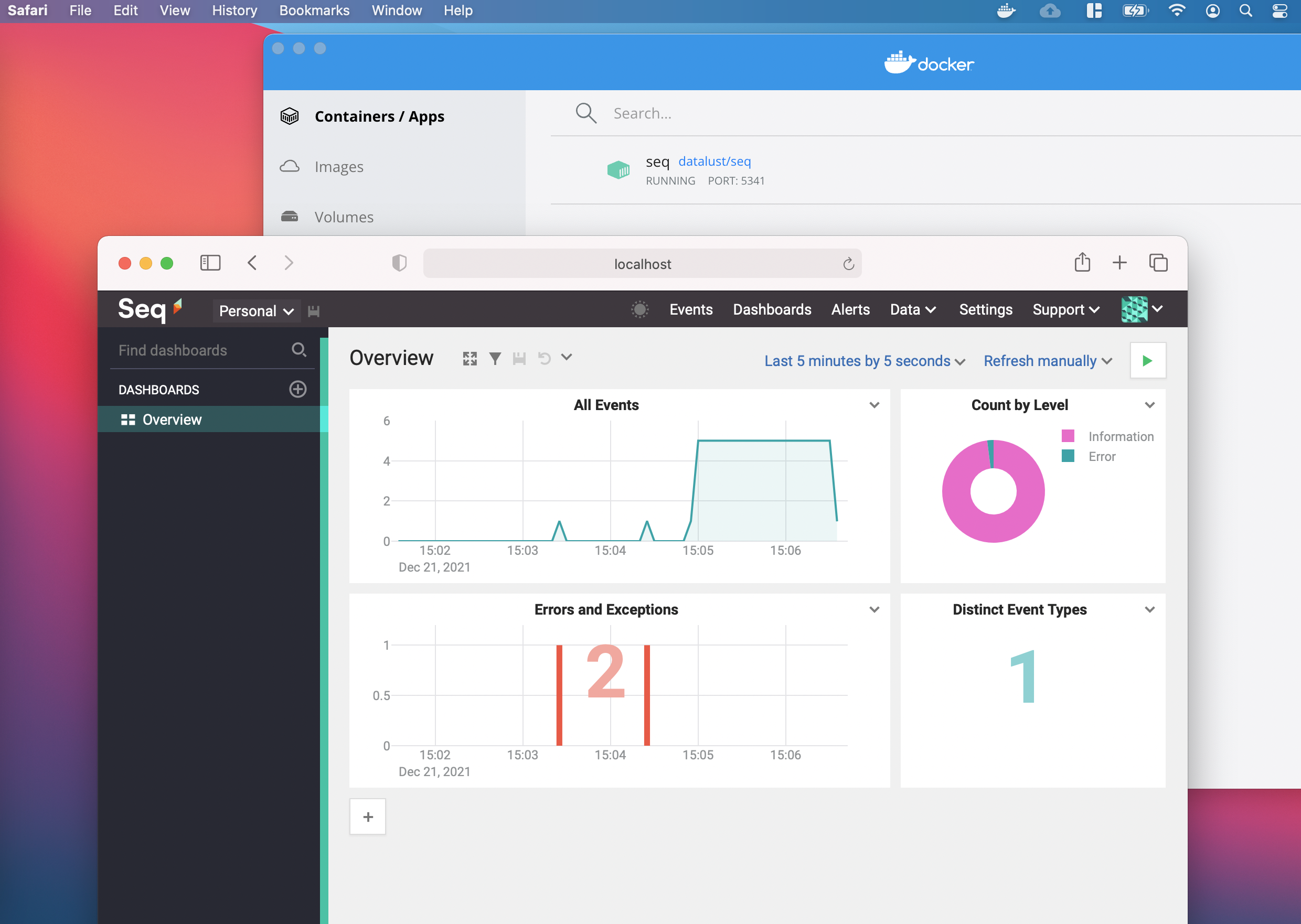The width and height of the screenshot is (1301, 924).
Task: Open Control Center in menu bar
Action: [x=1279, y=11]
